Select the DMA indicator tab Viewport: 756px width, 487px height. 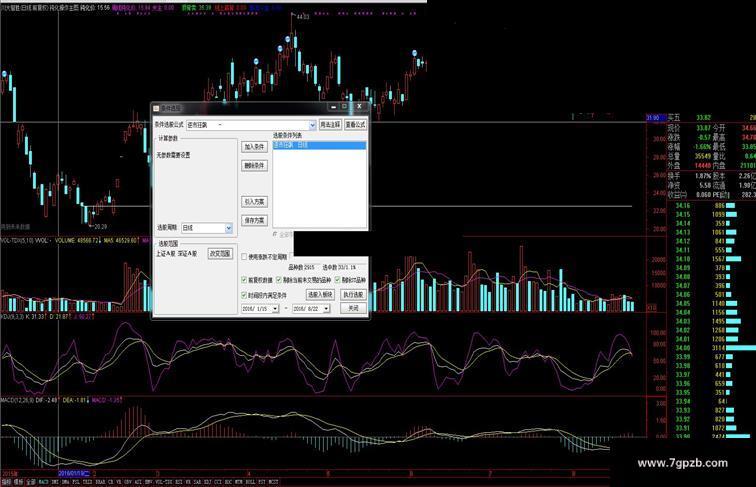pos(65,482)
